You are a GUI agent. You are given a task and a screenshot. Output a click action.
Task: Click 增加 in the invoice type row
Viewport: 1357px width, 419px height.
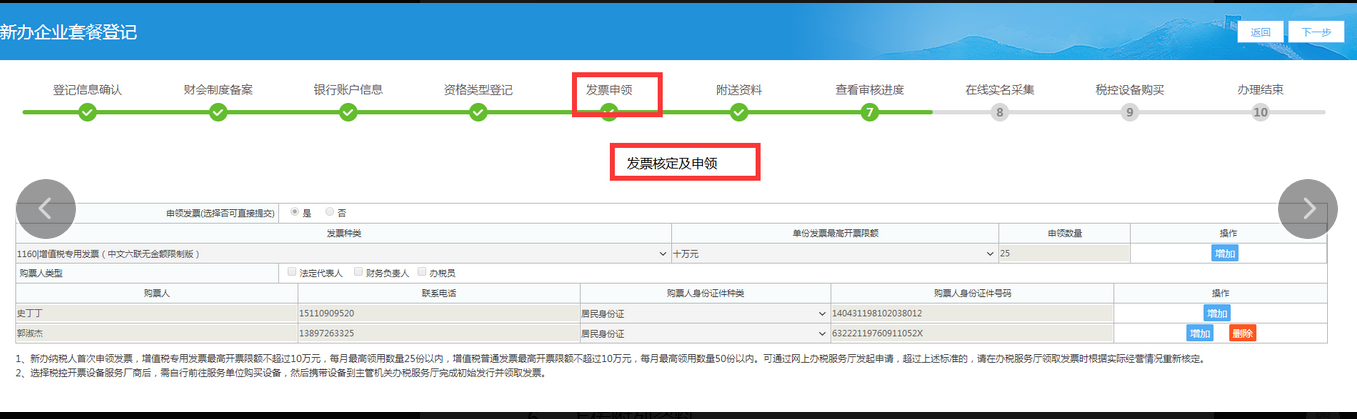[1225, 254]
